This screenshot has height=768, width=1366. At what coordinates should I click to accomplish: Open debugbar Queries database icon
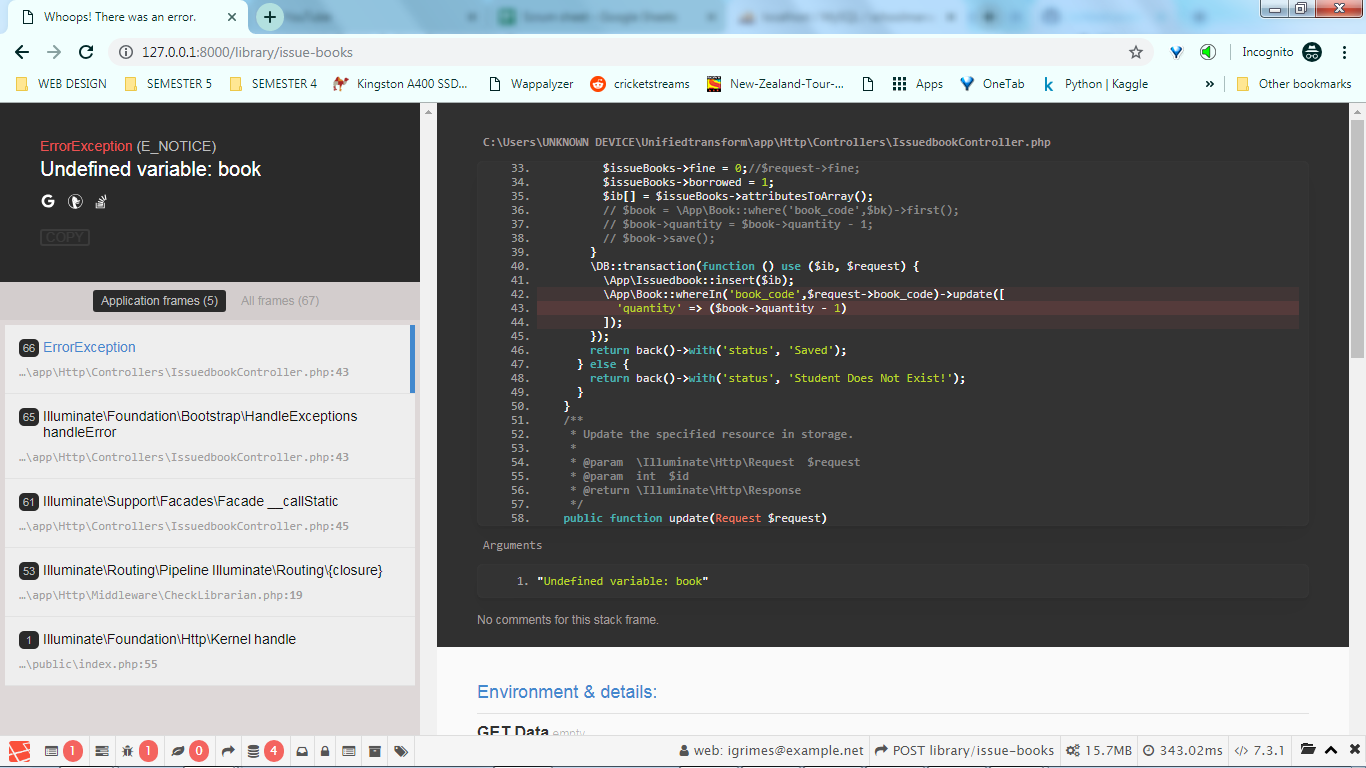click(253, 751)
